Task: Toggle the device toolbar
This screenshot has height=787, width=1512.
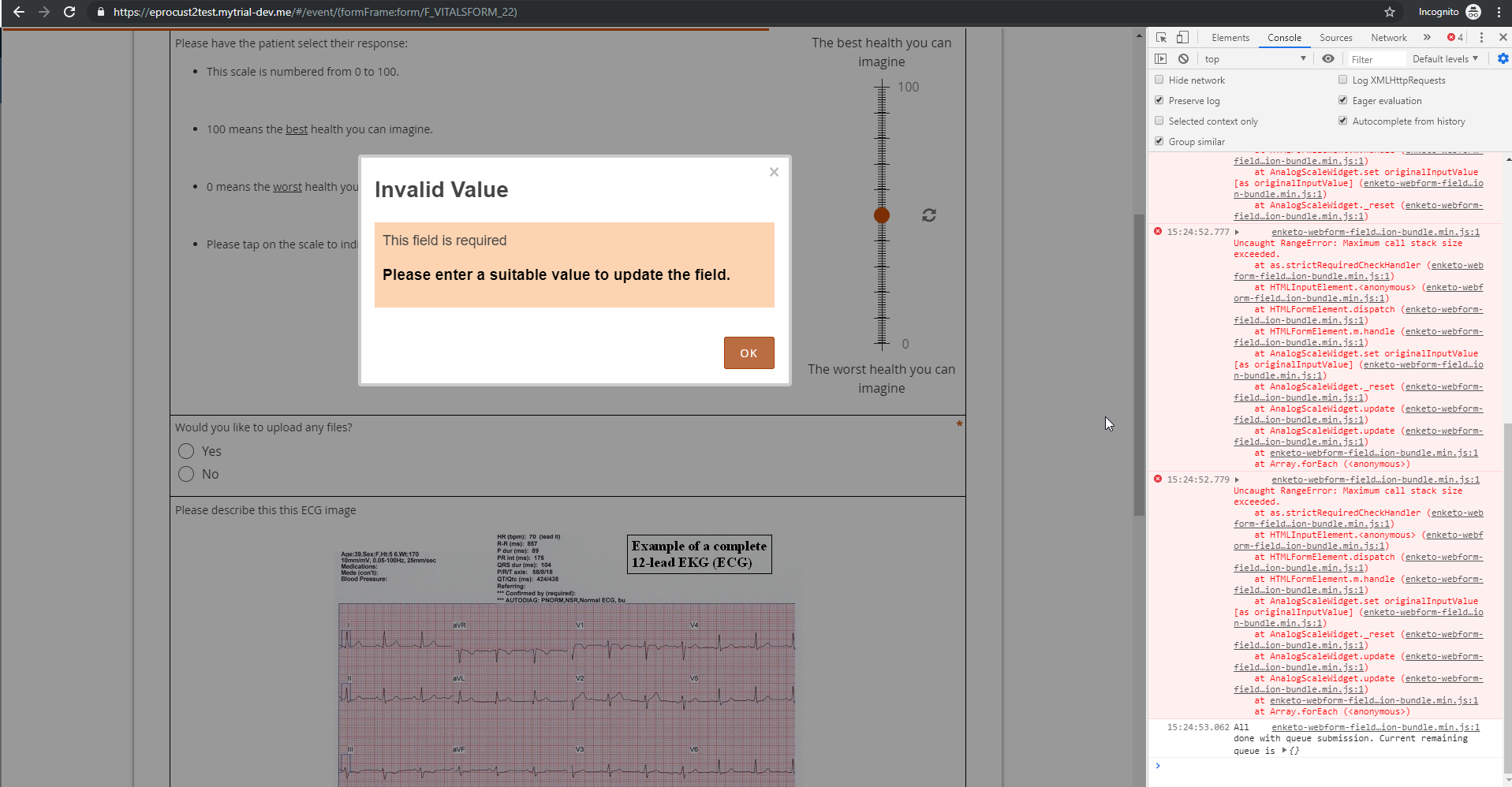Action: pos(1182,37)
